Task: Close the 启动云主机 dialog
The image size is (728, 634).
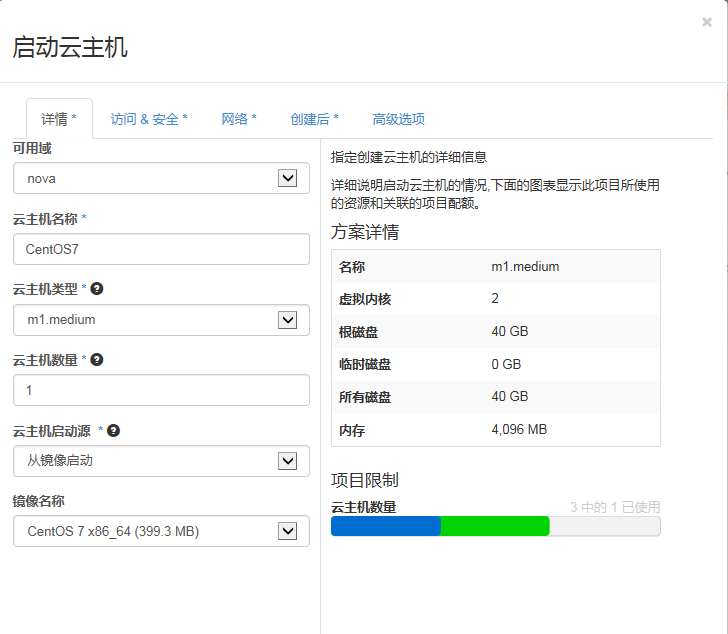Action: (707, 22)
